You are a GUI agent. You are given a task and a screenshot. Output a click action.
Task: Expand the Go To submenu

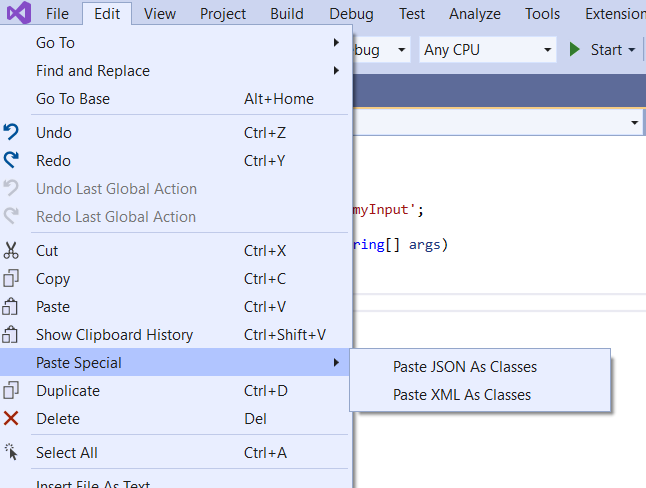pos(176,42)
